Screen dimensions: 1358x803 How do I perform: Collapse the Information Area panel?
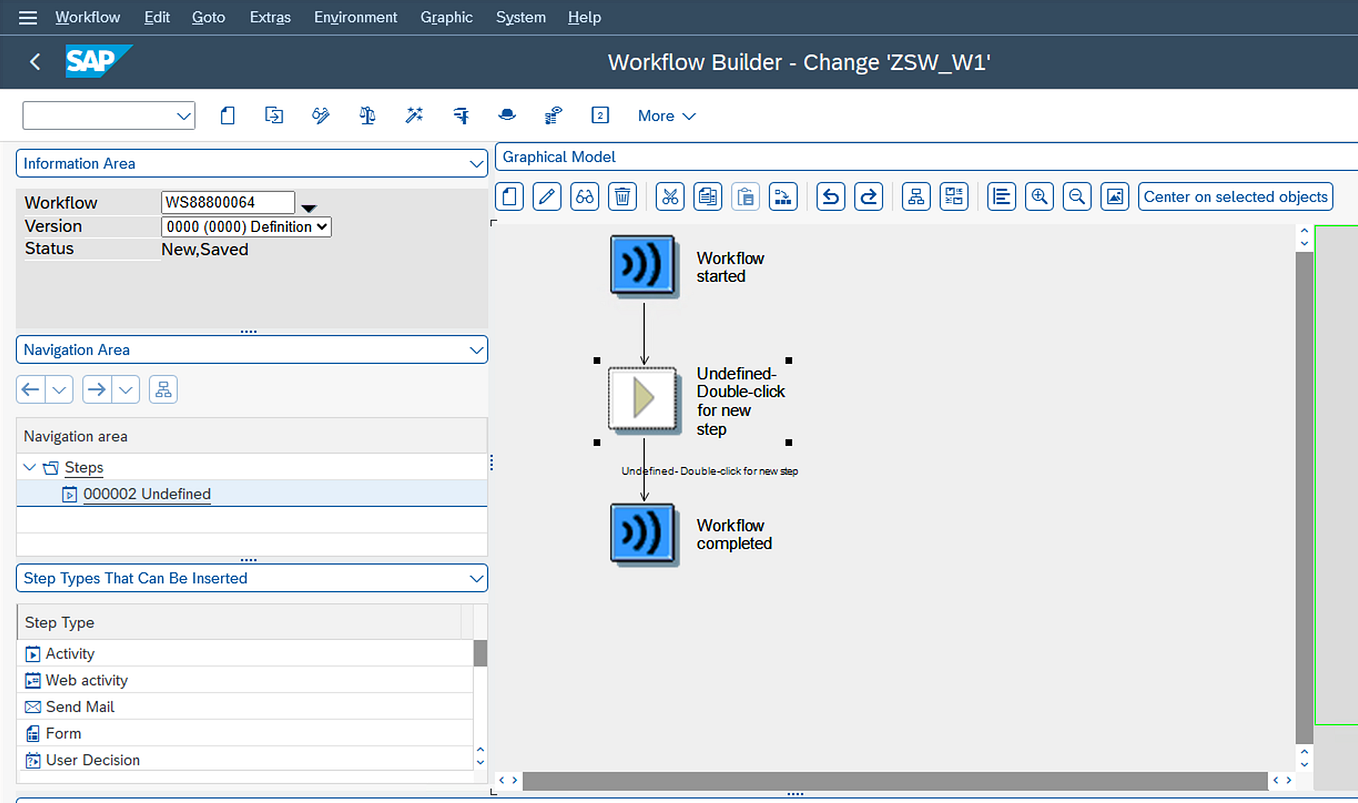[476, 163]
